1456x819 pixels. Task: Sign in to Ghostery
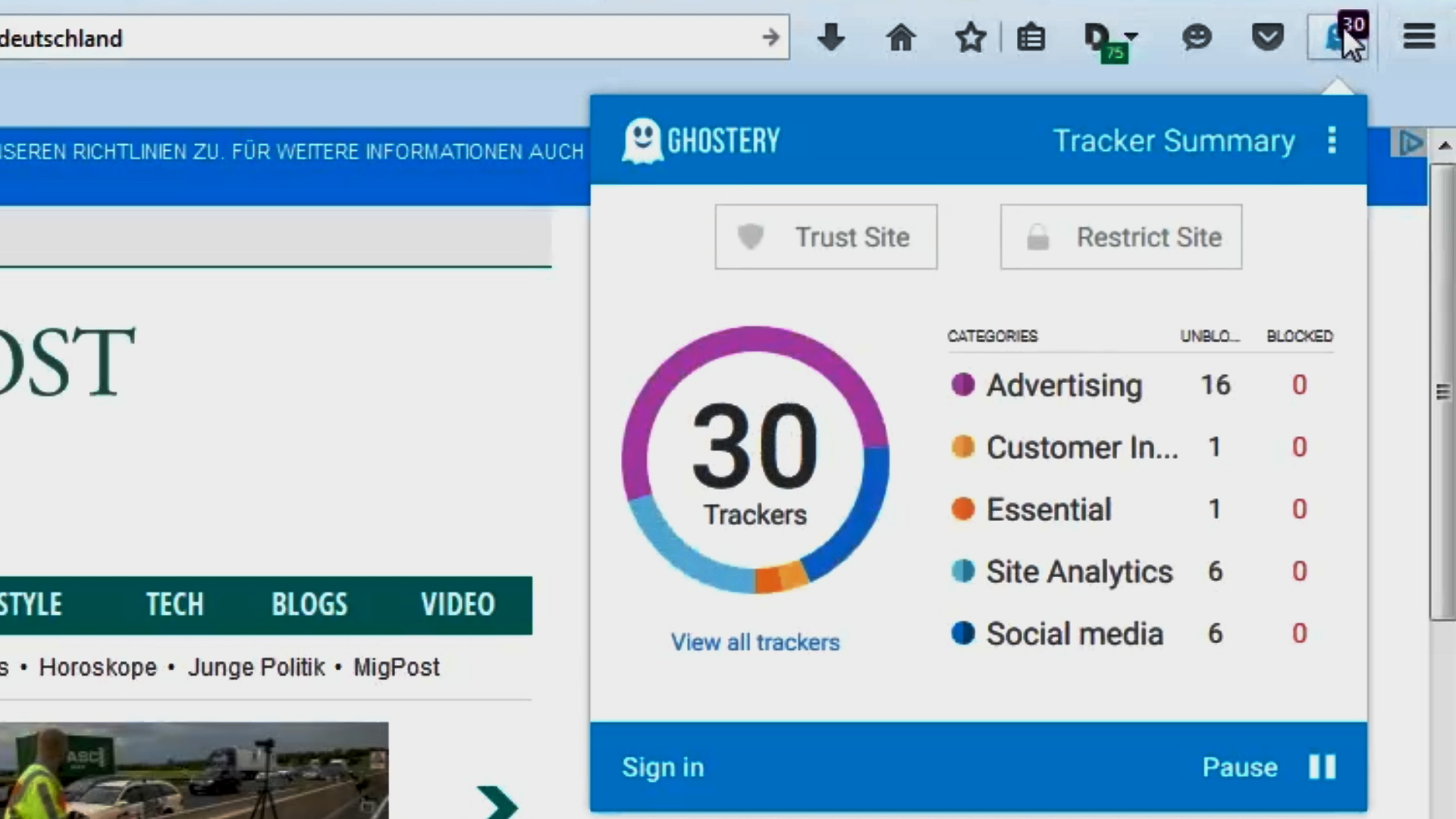click(x=663, y=767)
